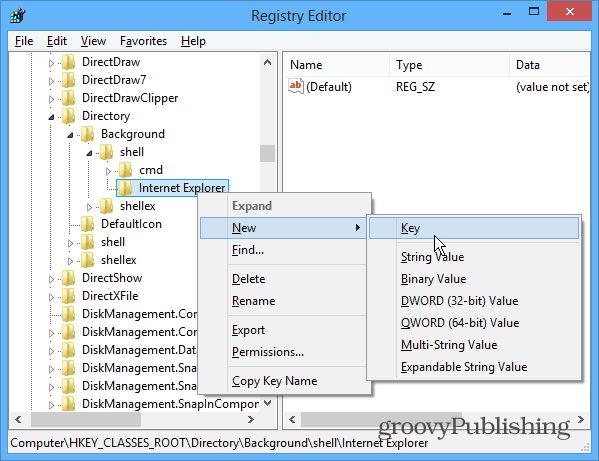
Task: Select QWORD (64-bit) Value option
Action: click(474, 323)
